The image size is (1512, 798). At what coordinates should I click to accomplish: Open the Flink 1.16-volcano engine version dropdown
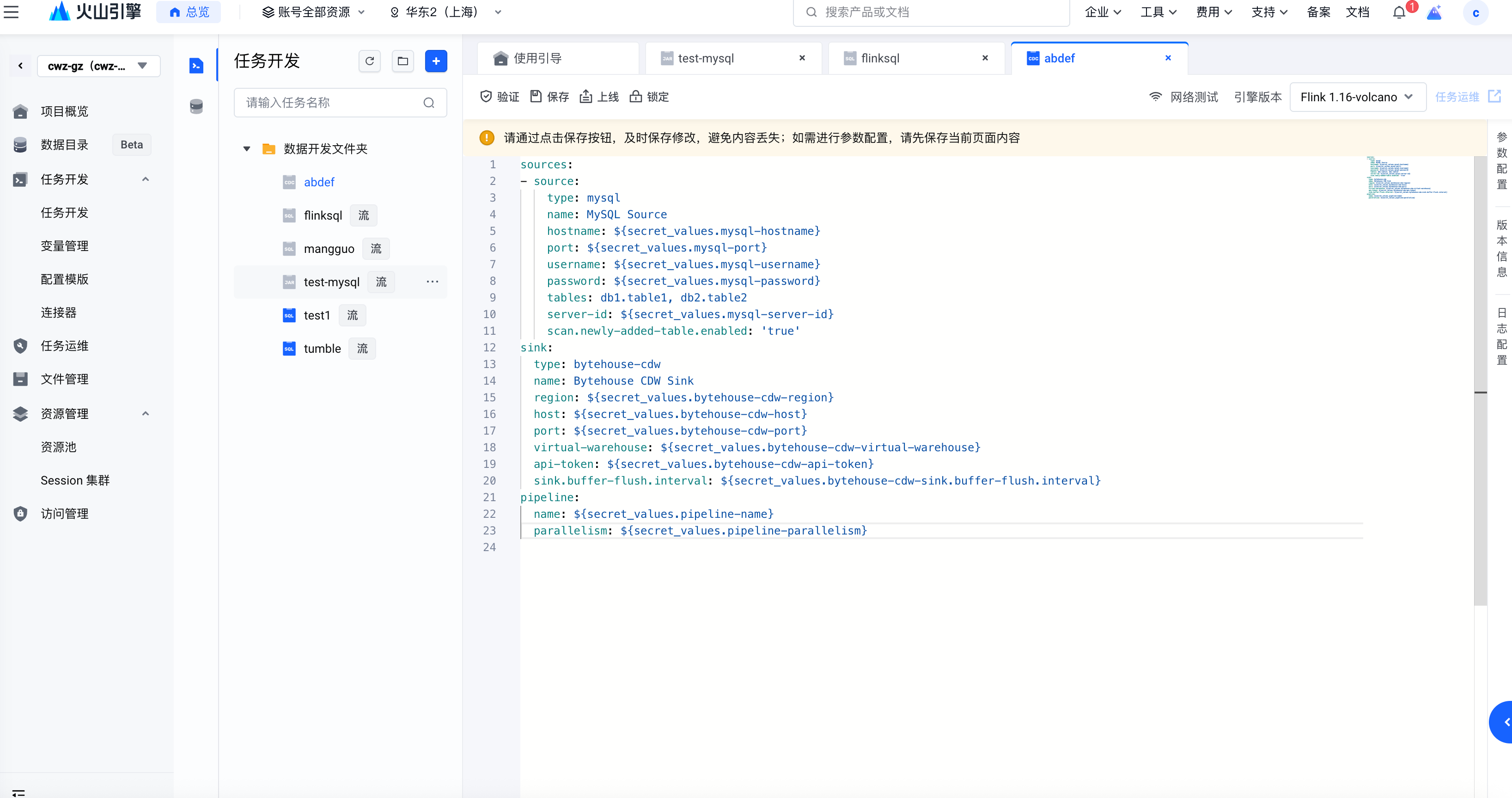tap(1357, 97)
